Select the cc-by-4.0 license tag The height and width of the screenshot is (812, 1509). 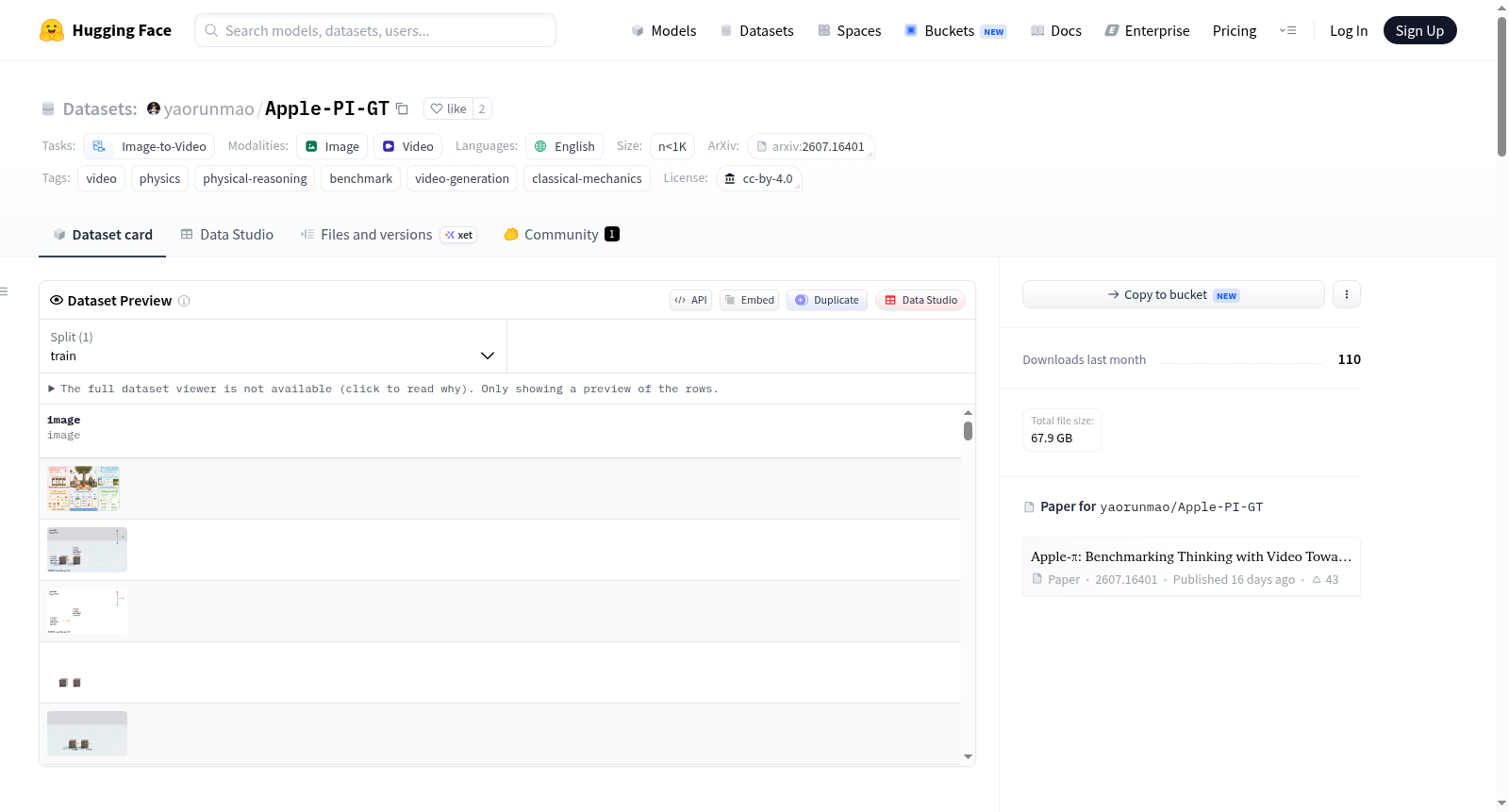tap(759, 178)
